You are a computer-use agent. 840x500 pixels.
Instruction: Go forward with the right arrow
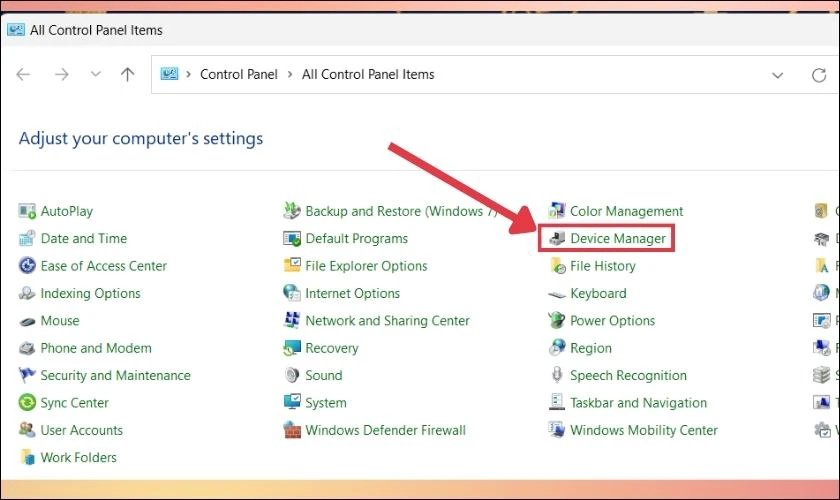pyautogui.click(x=62, y=74)
